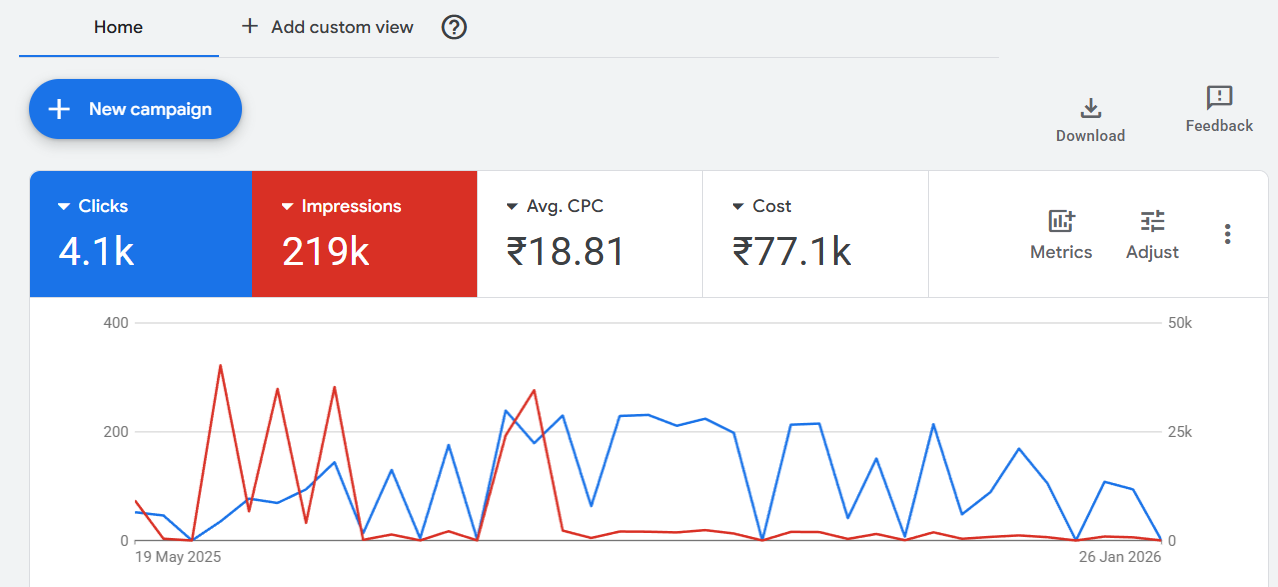Viewport: 1278px width, 587px height.
Task: Switch to the Home tab
Action: tap(118, 27)
